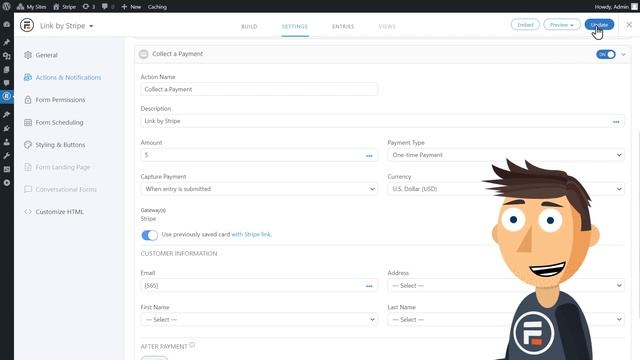Open the Currency dropdown
The width and height of the screenshot is (640, 360).
(506, 189)
